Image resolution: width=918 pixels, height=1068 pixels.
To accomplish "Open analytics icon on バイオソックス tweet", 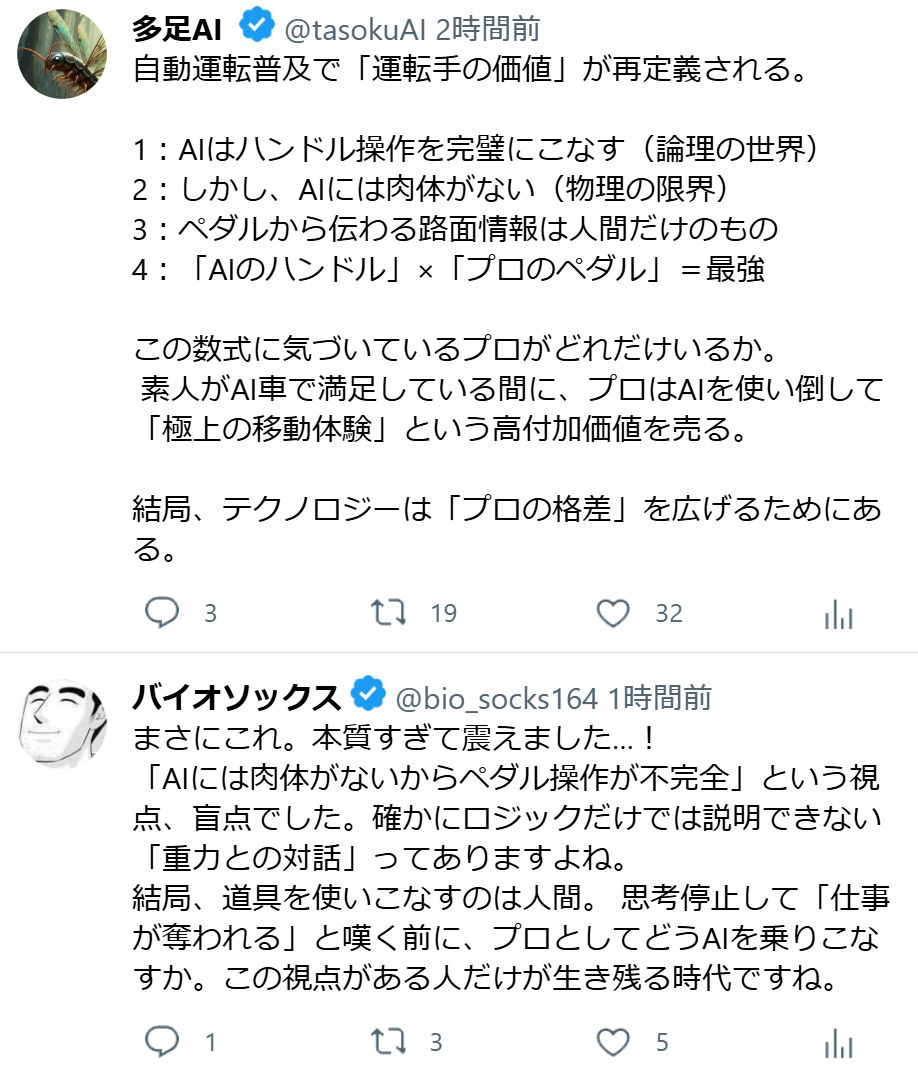I will pyautogui.click(x=838, y=1043).
